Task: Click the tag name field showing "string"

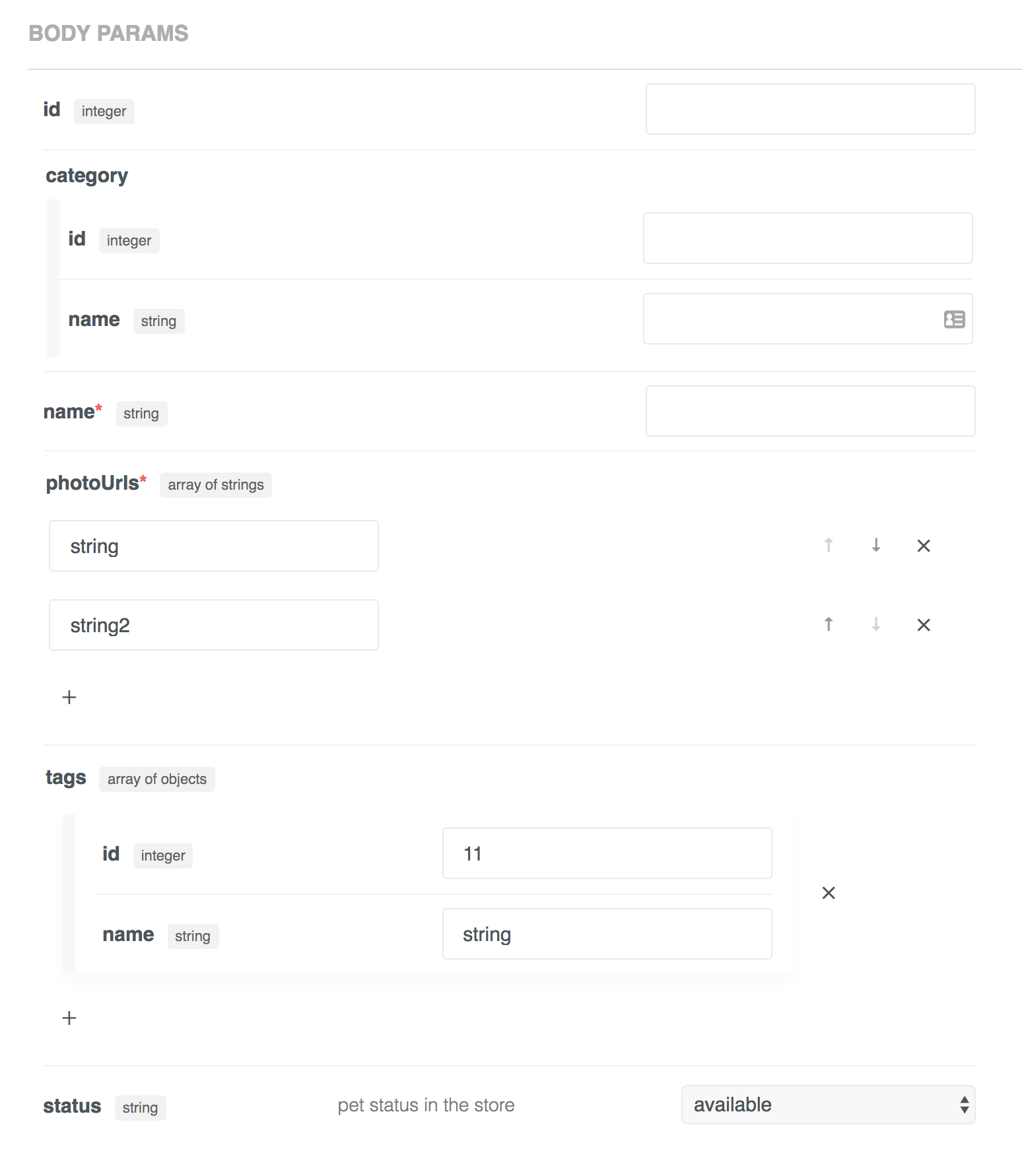Action: [607, 933]
